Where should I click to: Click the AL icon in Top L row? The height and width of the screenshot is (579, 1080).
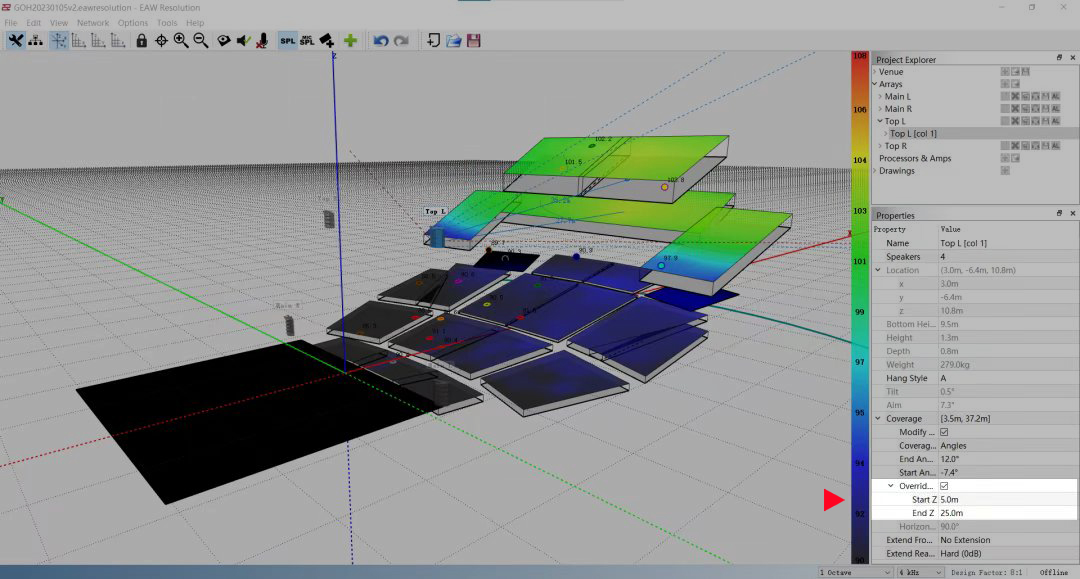click(x=1055, y=121)
